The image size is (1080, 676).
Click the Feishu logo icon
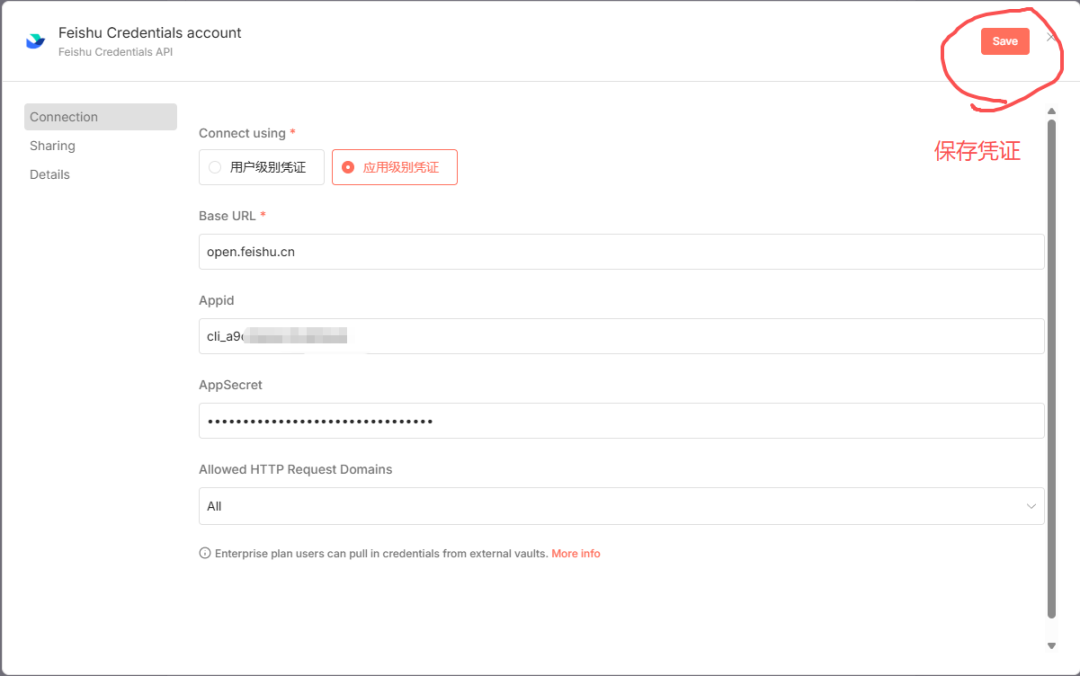pos(35,41)
